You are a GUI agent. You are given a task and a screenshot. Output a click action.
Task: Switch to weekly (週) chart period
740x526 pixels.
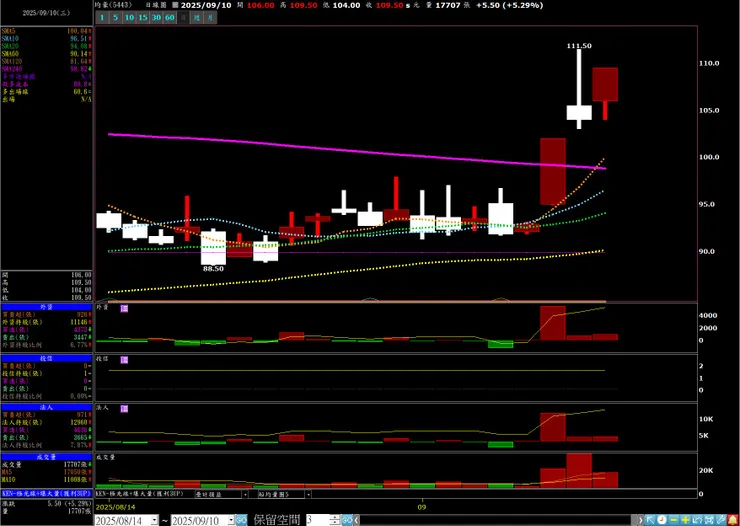pyautogui.click(x=197, y=18)
